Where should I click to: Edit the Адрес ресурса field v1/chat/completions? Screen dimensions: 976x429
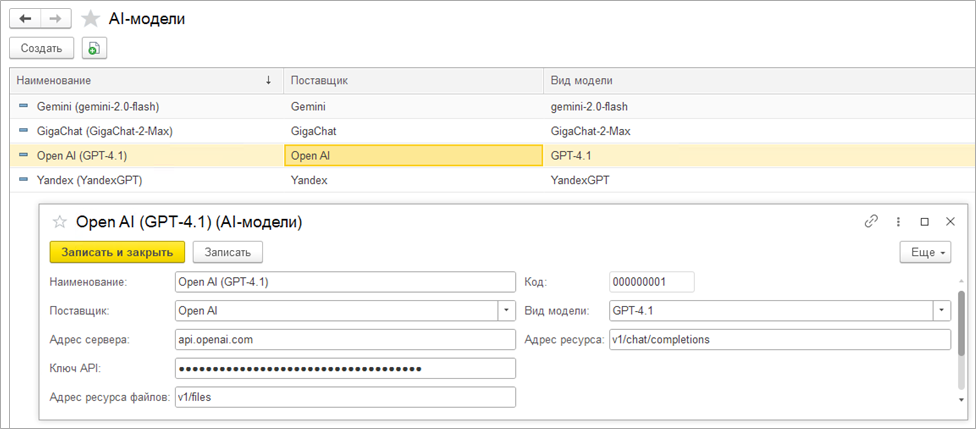click(780, 340)
